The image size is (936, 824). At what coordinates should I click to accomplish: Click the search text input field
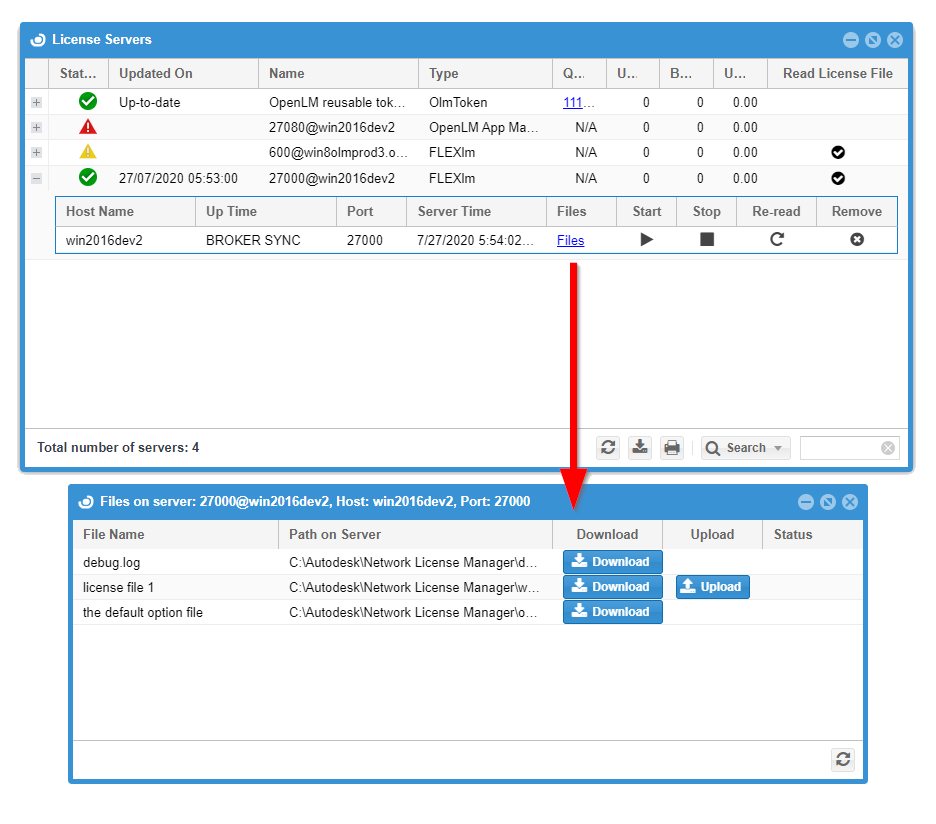tap(840, 448)
